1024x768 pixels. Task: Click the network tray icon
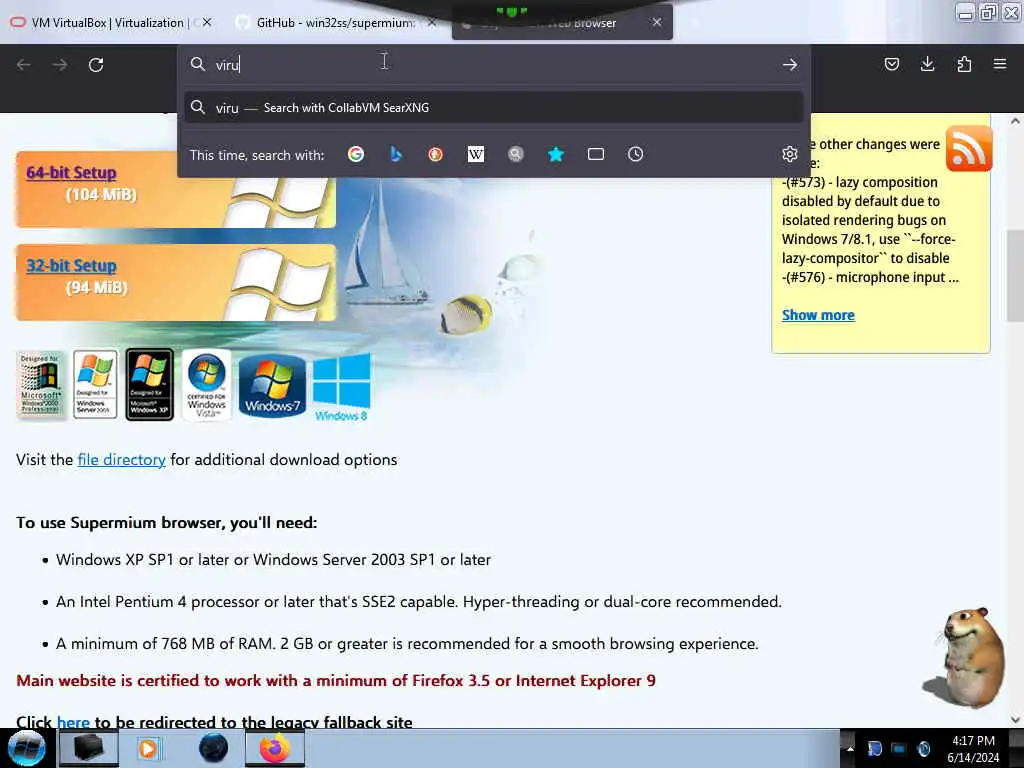899,749
